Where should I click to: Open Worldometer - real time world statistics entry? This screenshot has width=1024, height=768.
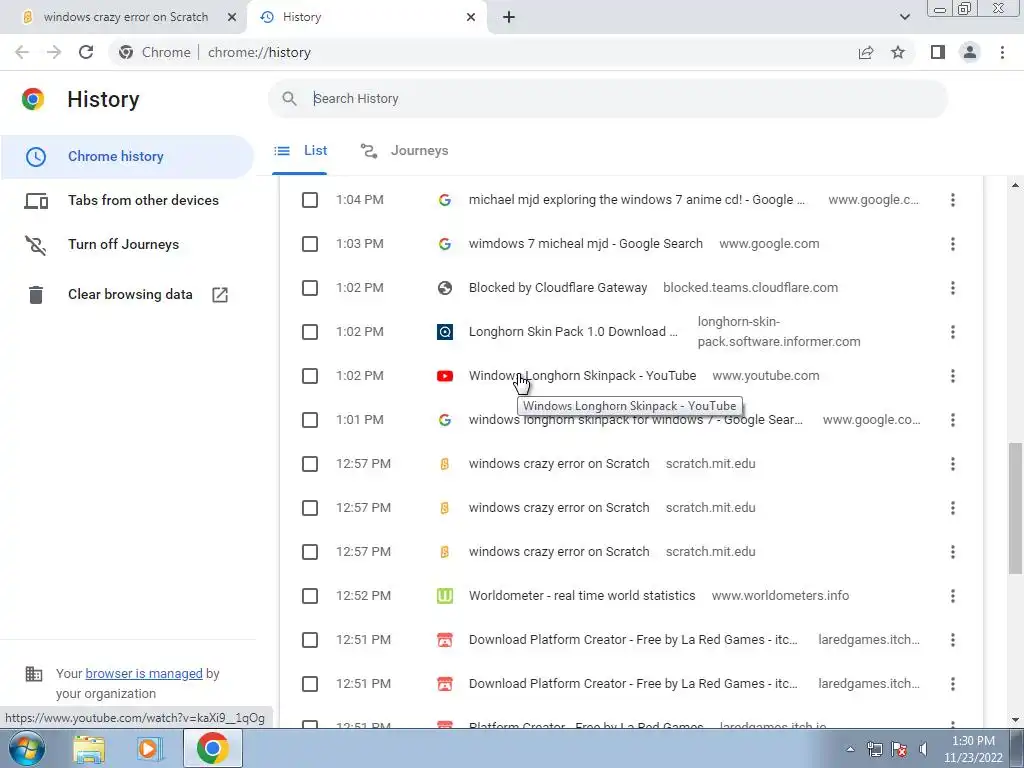[582, 596]
